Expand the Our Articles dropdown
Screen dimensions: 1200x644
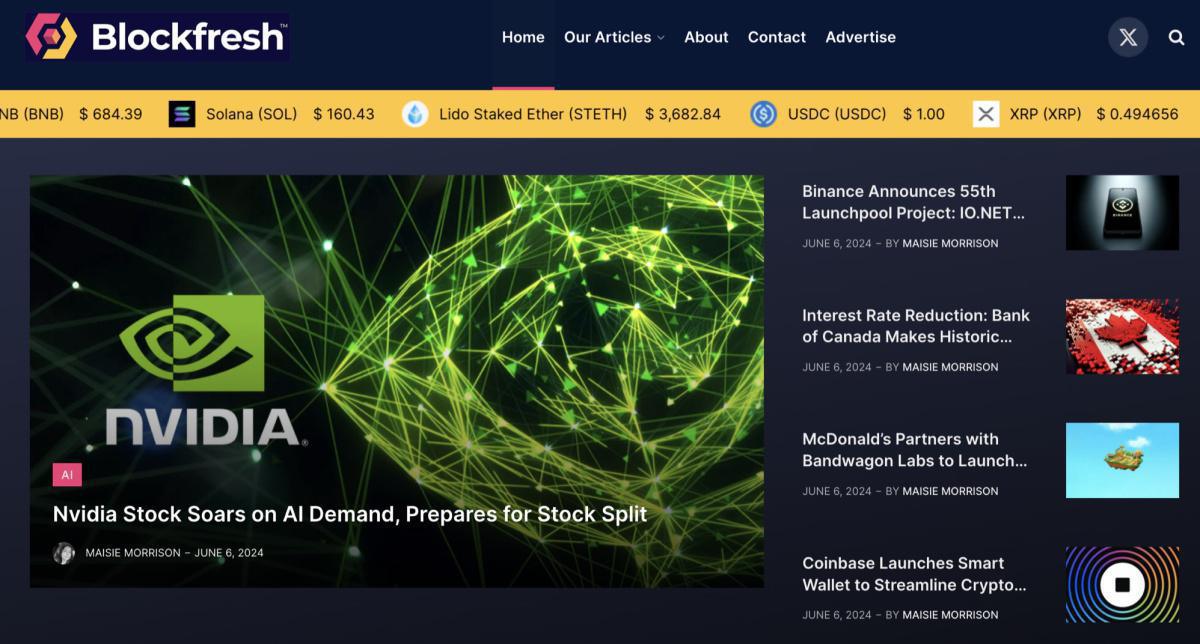(613, 37)
